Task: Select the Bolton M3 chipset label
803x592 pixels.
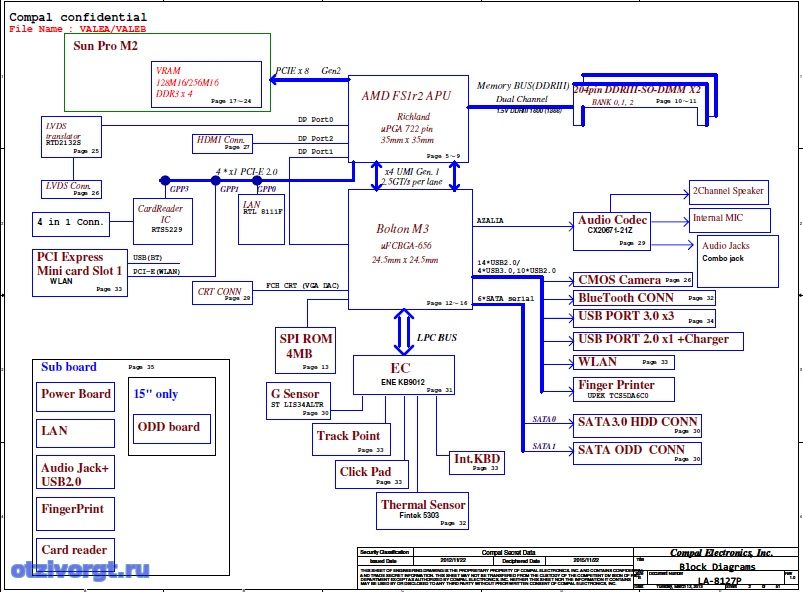Action: [x=403, y=229]
